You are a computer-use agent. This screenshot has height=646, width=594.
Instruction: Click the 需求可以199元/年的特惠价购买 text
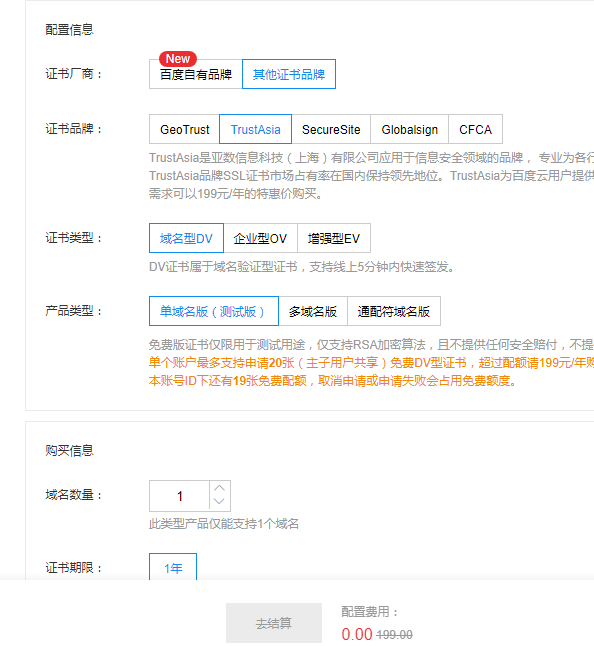coord(235,194)
